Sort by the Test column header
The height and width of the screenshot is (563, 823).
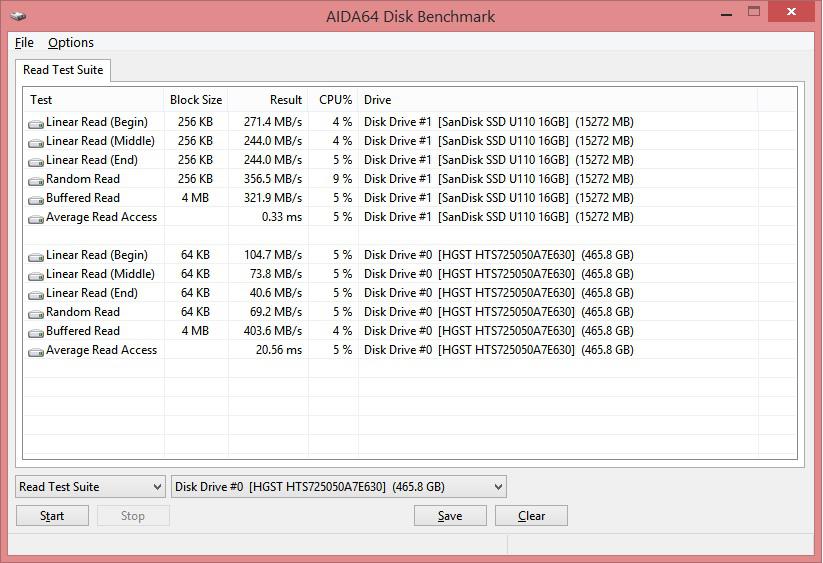coord(94,100)
